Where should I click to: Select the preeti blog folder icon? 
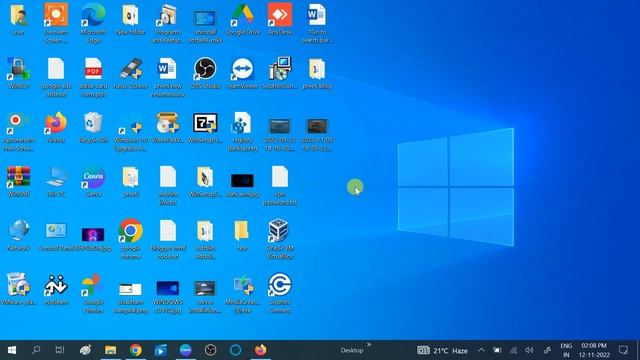[317, 73]
